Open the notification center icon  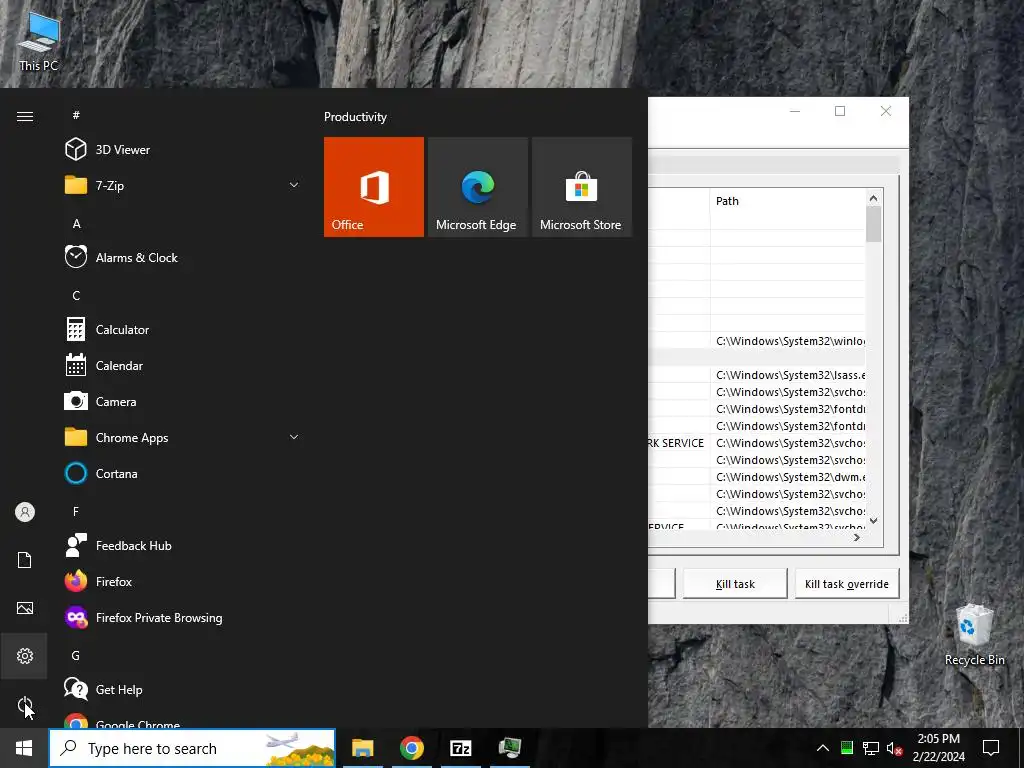click(991, 748)
